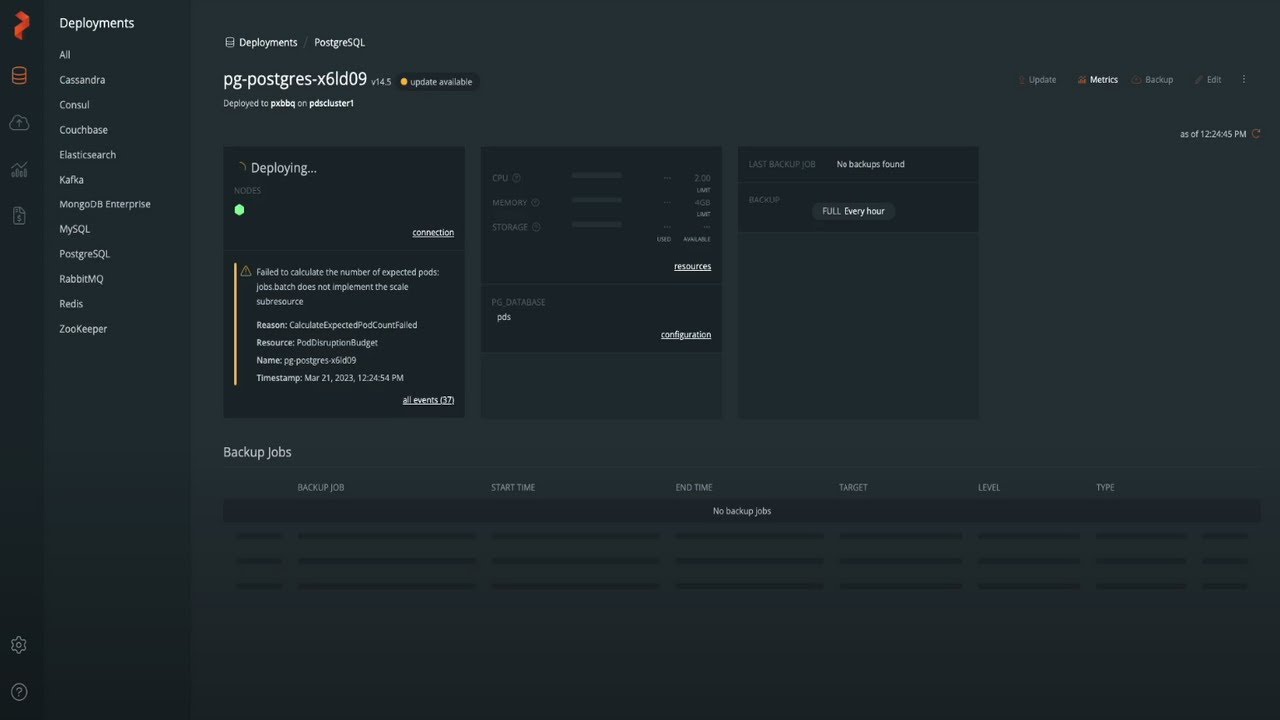Click the CalculateExpectedPodCountFailed reason text
The height and width of the screenshot is (720, 1280).
click(353, 325)
